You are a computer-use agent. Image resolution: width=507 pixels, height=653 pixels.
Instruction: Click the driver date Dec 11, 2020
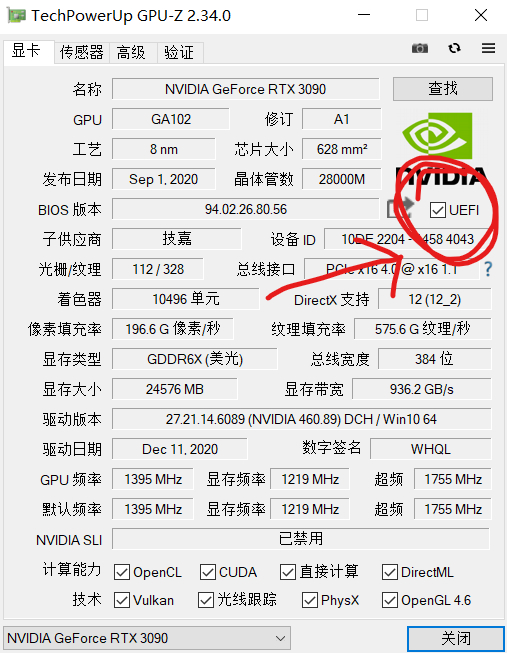(180, 449)
